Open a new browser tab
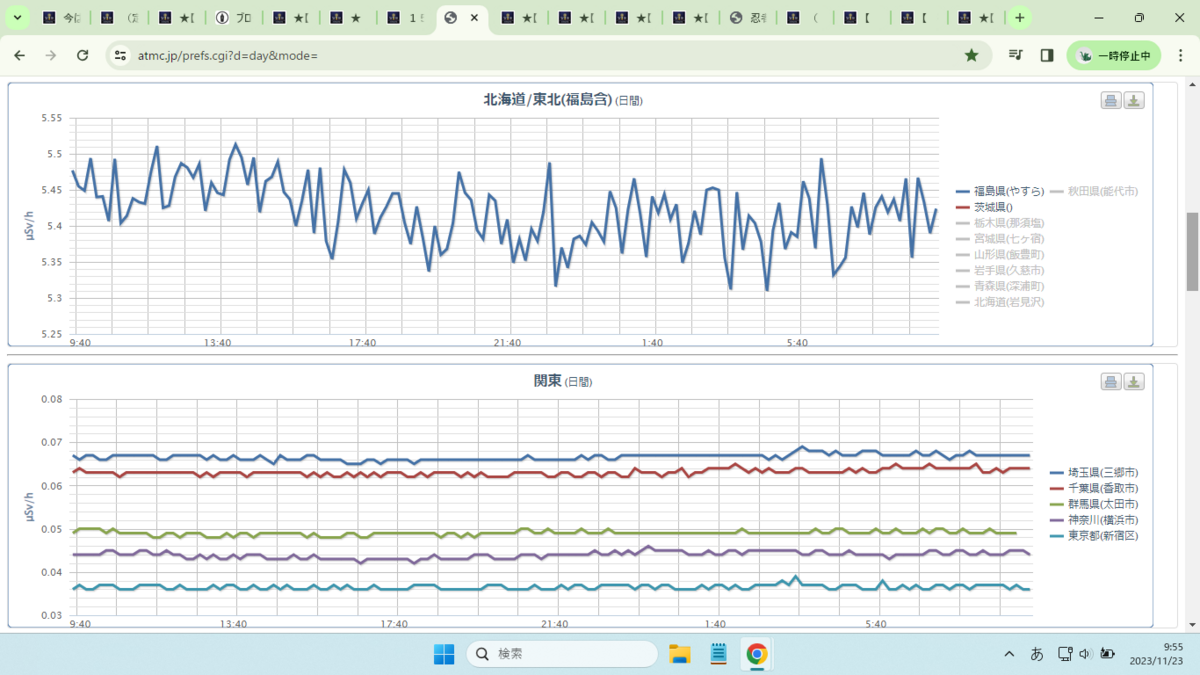This screenshot has width=1200, height=675. point(1019,18)
